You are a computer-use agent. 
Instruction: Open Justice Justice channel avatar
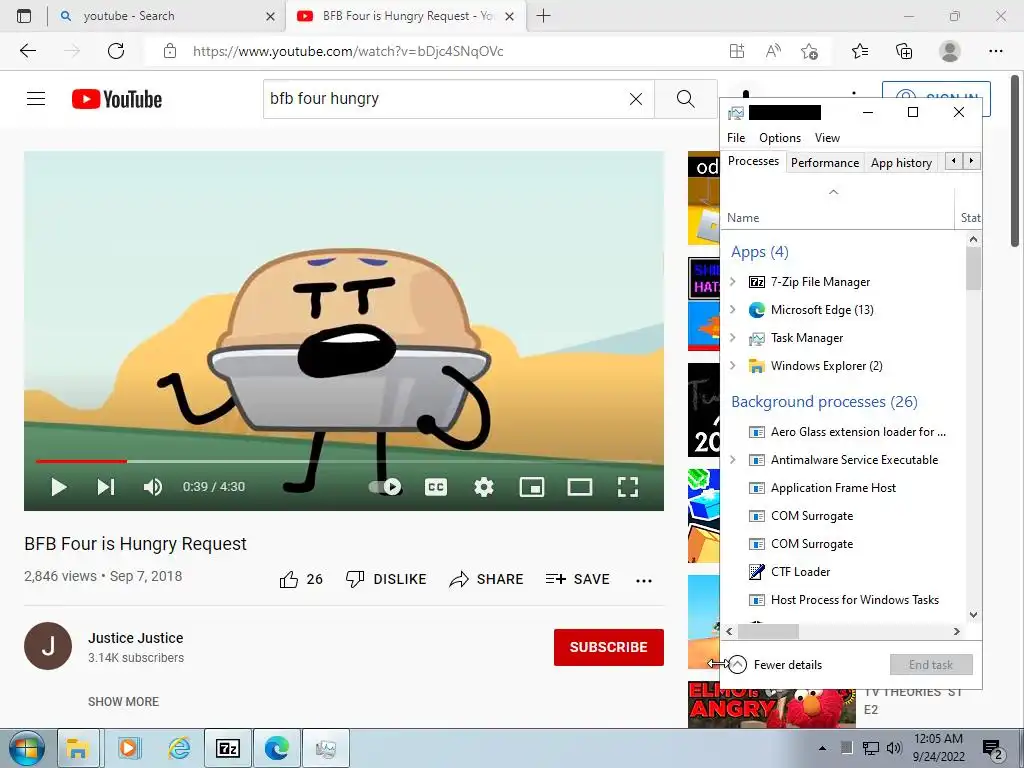coord(48,646)
